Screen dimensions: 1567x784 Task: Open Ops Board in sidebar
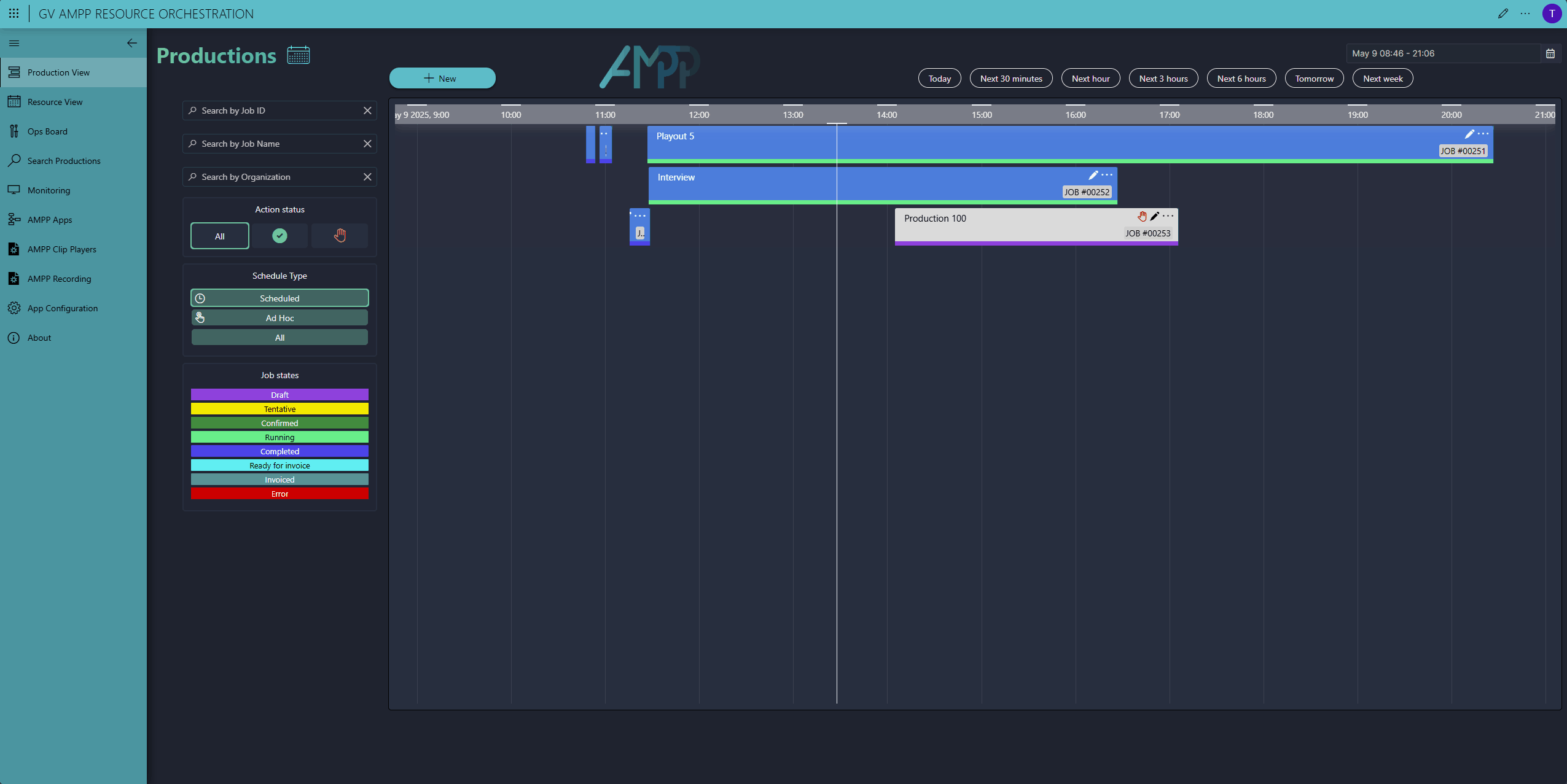click(74, 131)
